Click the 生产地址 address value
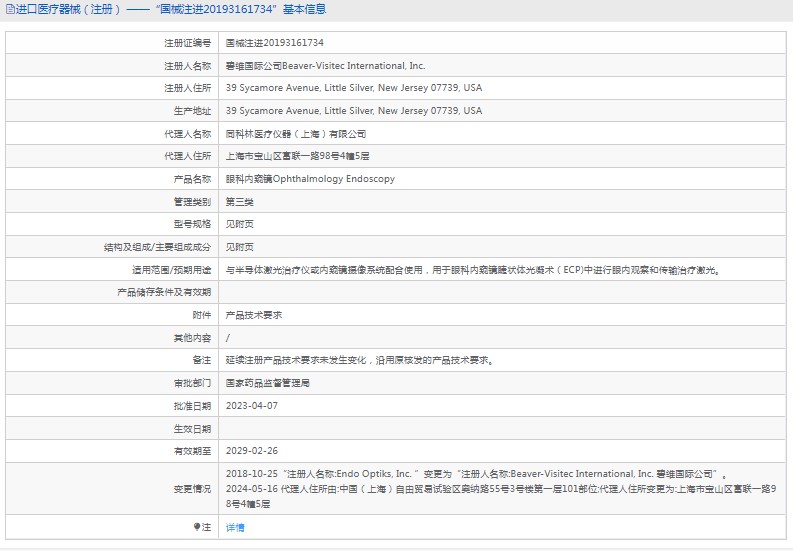793x551 pixels. [353, 111]
